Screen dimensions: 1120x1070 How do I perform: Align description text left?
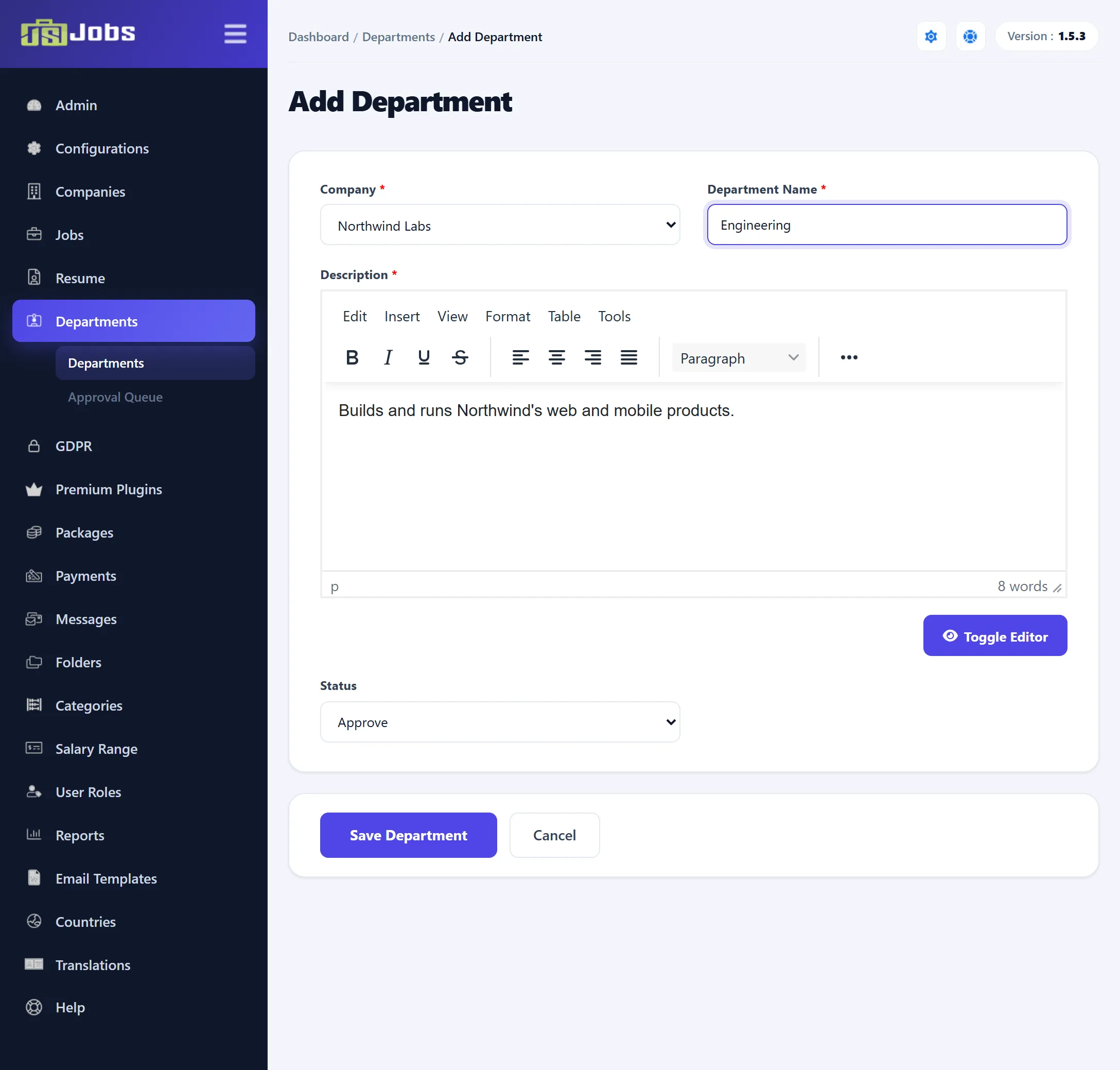[520, 358]
